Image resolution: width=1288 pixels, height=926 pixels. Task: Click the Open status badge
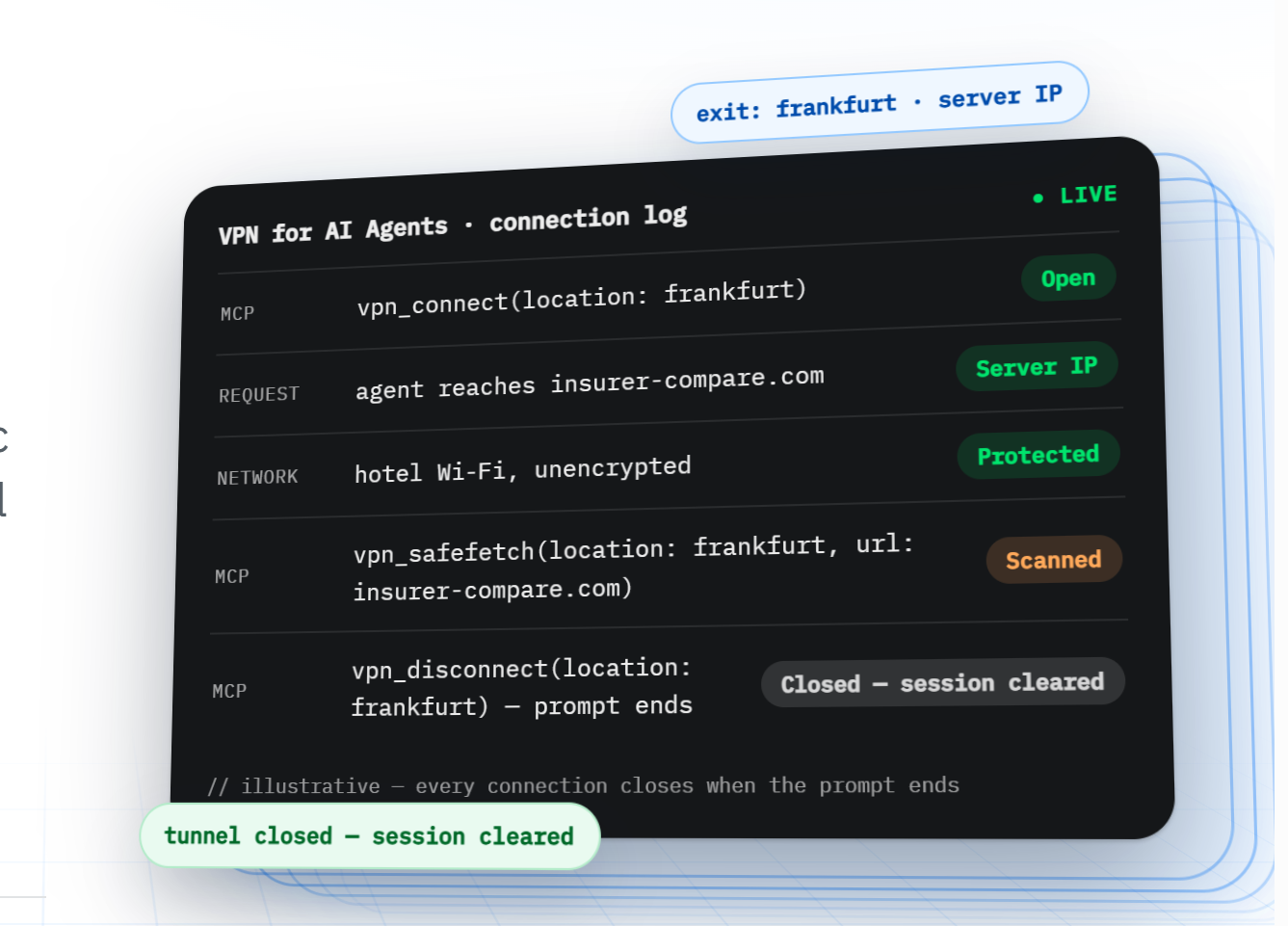(1068, 278)
